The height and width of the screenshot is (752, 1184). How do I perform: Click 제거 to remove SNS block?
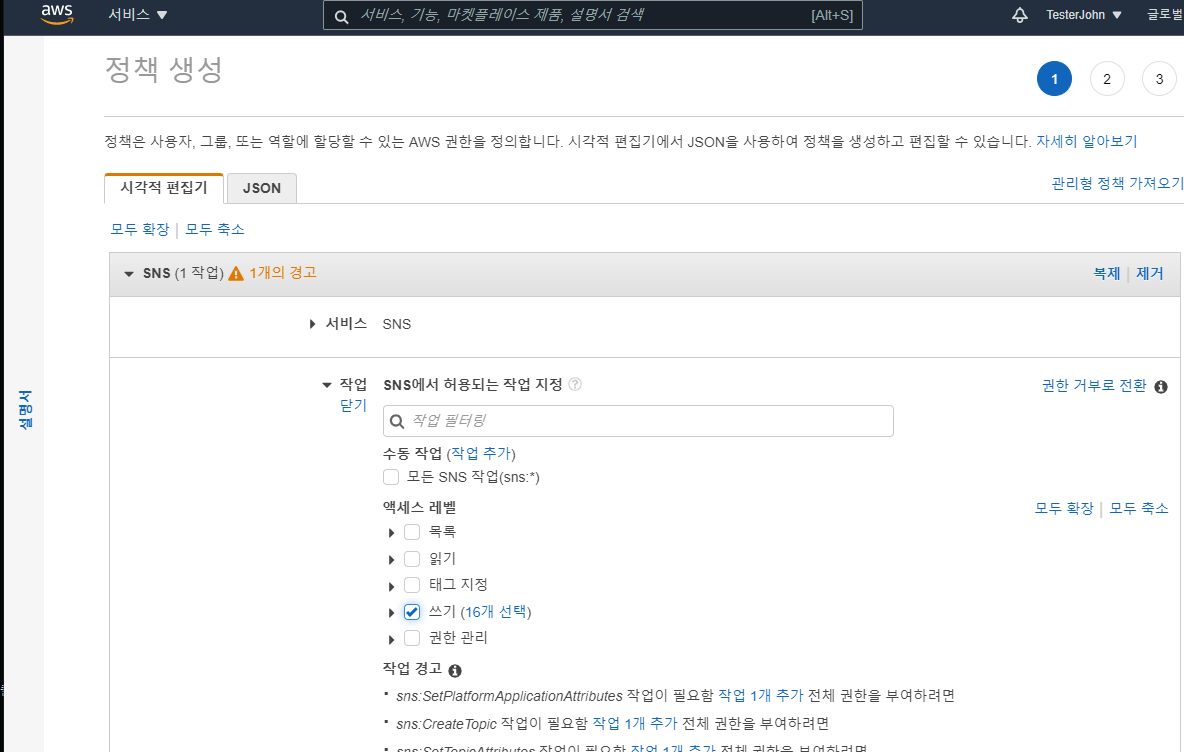[1150, 273]
